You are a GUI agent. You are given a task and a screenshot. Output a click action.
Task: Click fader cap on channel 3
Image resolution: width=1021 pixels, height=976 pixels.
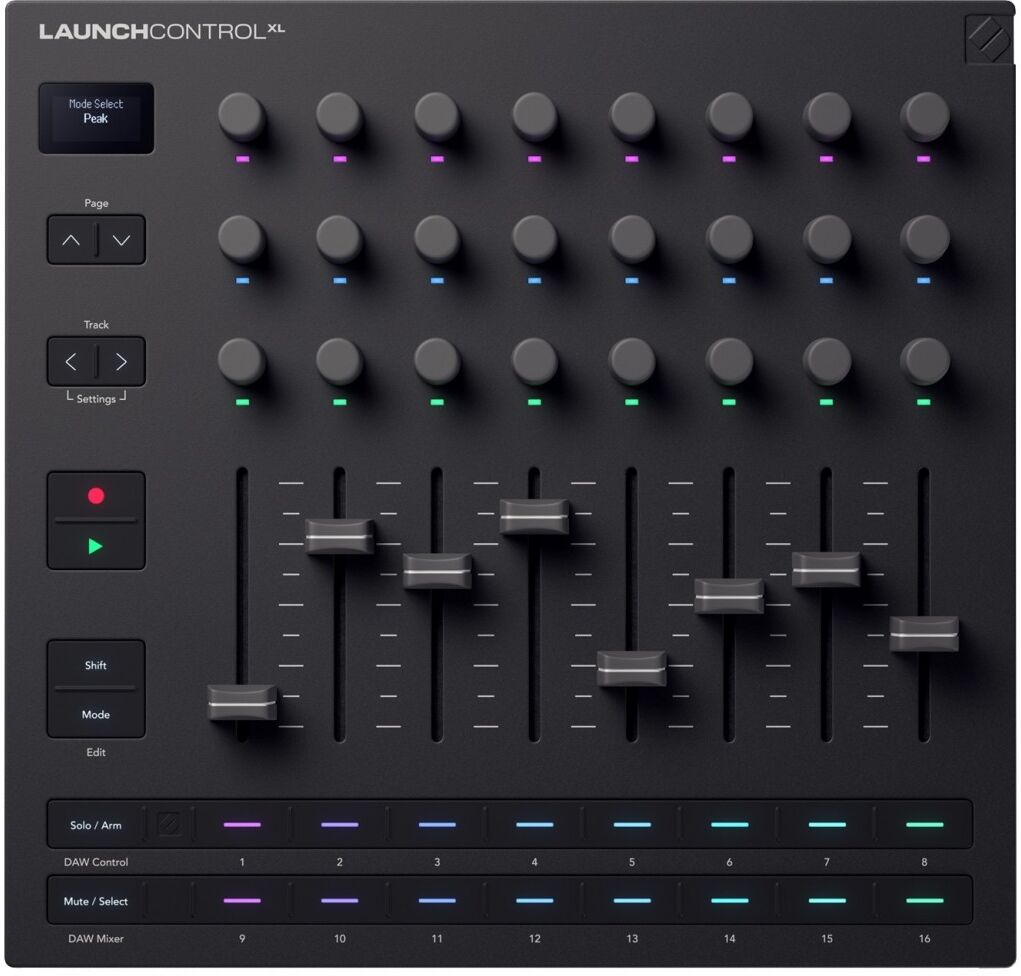click(x=437, y=571)
